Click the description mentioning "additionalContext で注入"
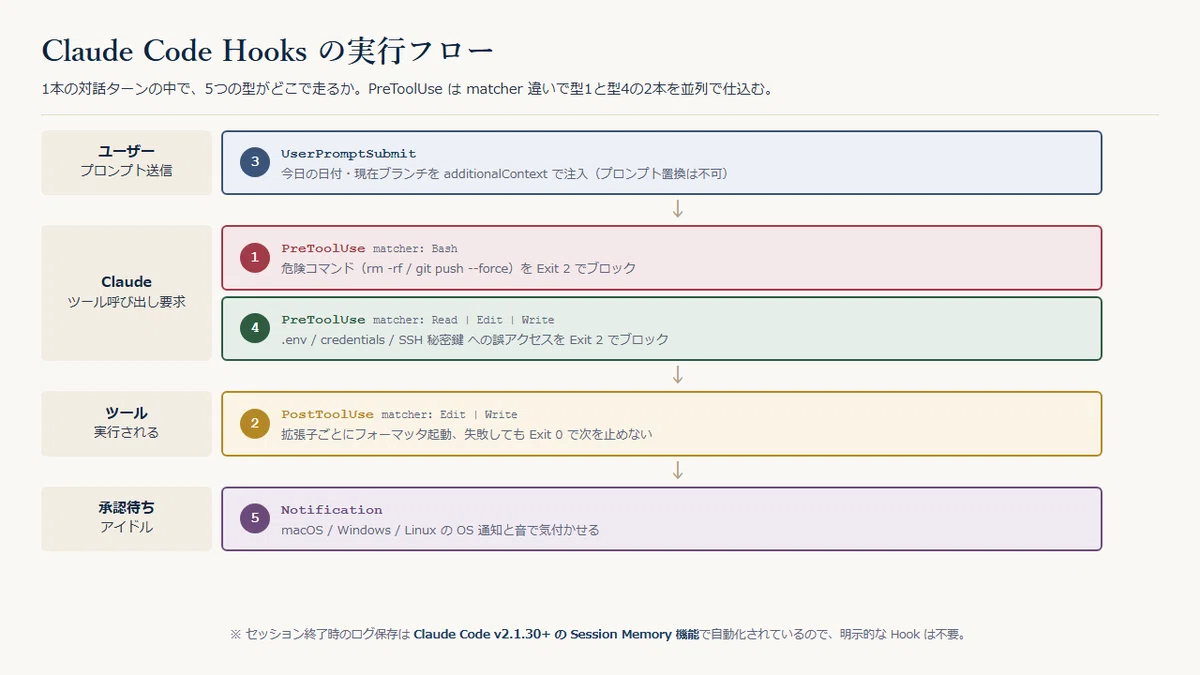The width and height of the screenshot is (1200, 675). click(x=505, y=174)
